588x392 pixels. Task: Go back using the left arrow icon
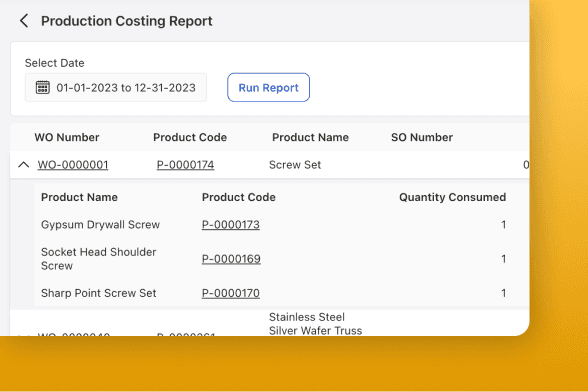tap(24, 21)
